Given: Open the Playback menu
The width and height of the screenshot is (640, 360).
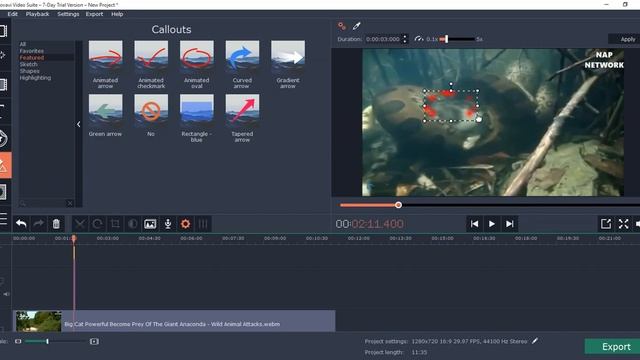Looking at the screenshot, I should click(37, 14).
